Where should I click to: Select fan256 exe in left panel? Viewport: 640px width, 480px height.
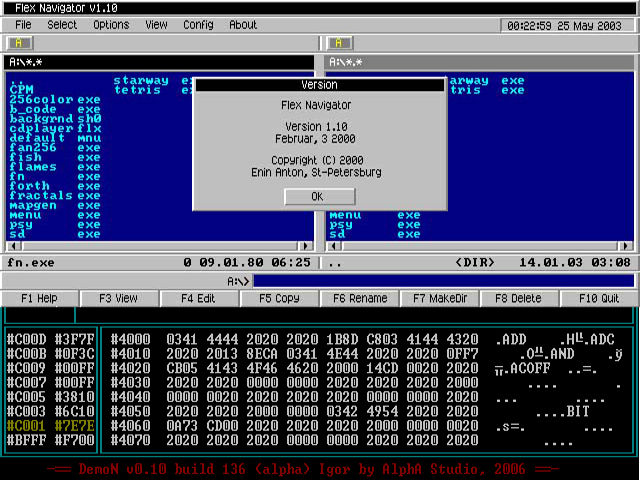(x=55, y=147)
